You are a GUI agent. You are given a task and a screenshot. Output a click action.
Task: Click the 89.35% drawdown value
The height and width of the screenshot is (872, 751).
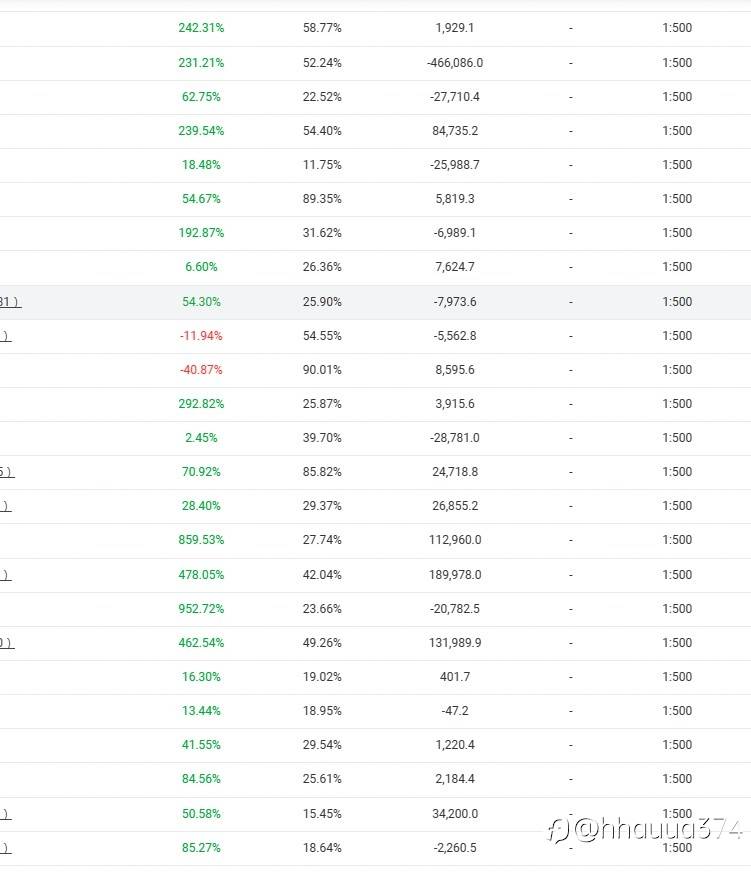pos(322,199)
